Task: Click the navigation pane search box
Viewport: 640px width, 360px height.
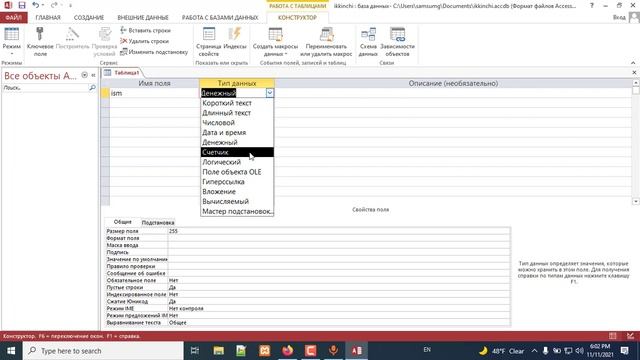Action: pyautogui.click(x=46, y=88)
